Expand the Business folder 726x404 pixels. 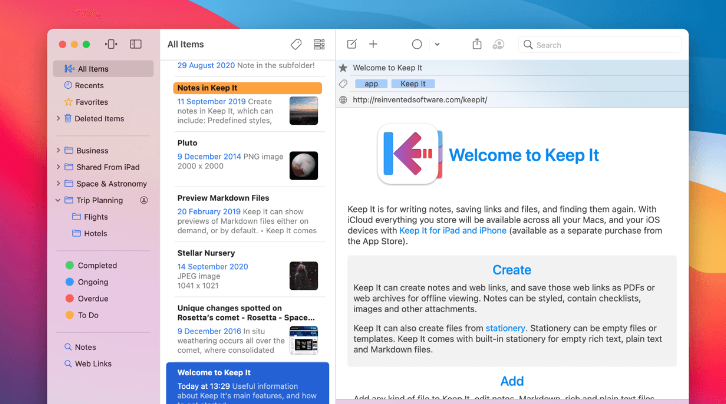pyautogui.click(x=58, y=151)
